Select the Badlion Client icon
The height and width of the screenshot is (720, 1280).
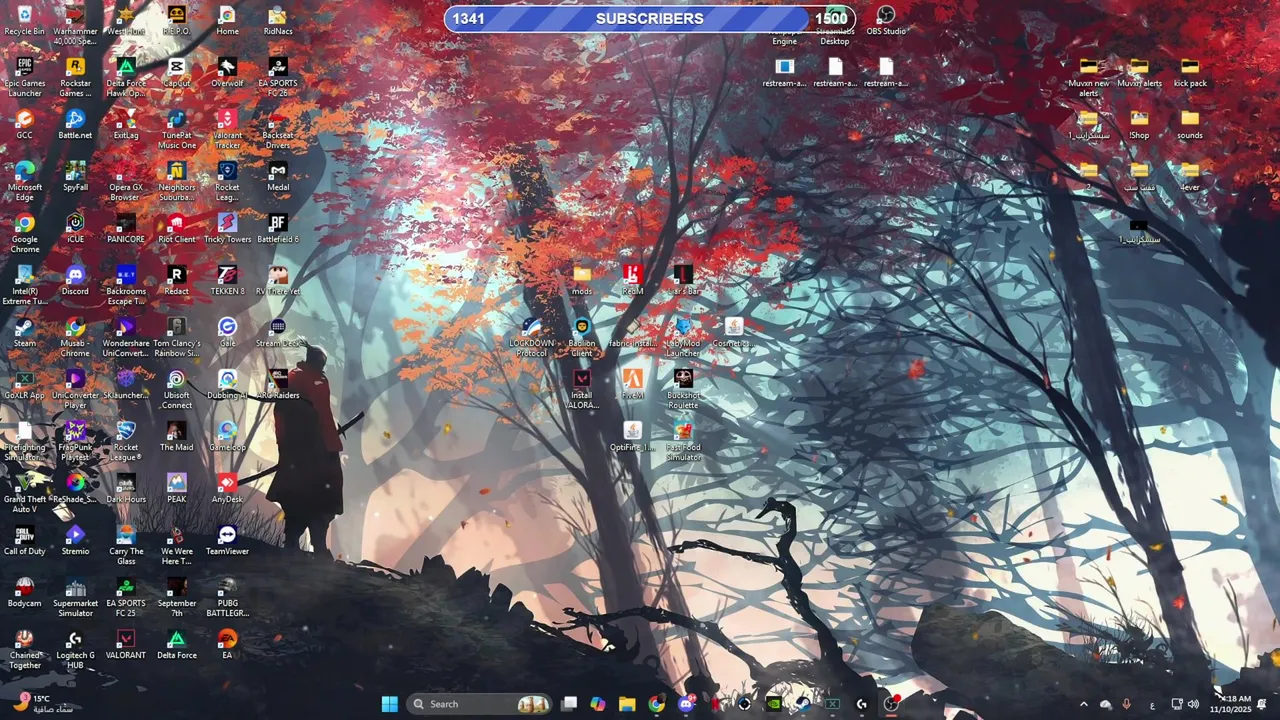click(x=581, y=337)
